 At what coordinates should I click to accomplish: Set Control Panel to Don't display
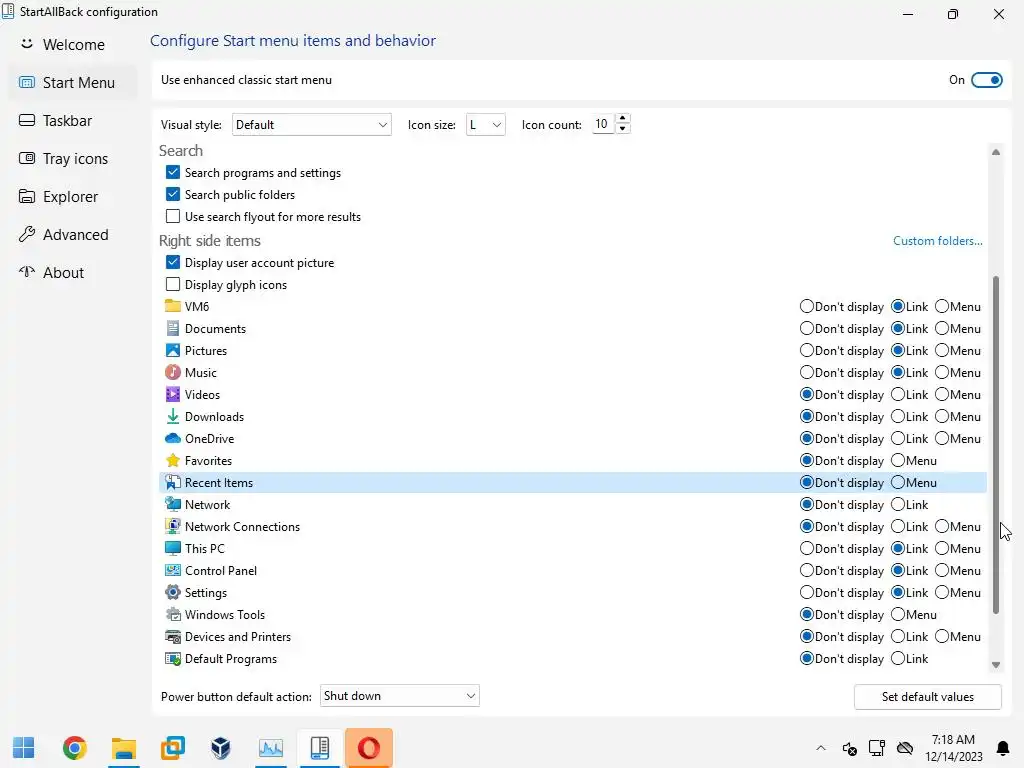807,570
